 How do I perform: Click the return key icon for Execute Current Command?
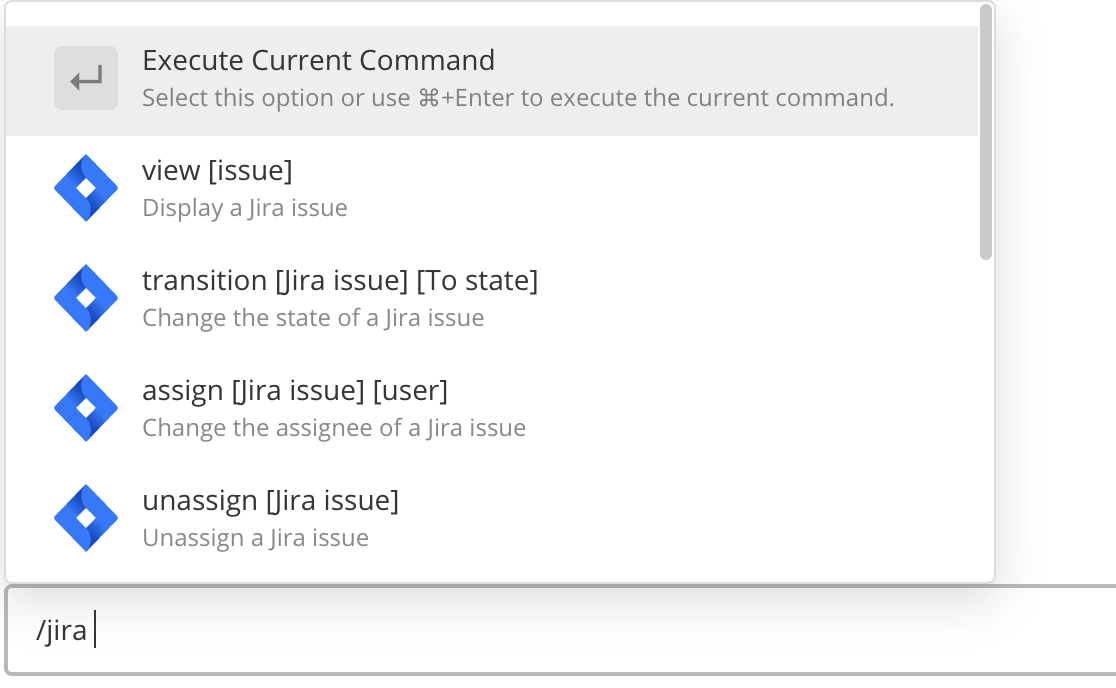(85, 77)
